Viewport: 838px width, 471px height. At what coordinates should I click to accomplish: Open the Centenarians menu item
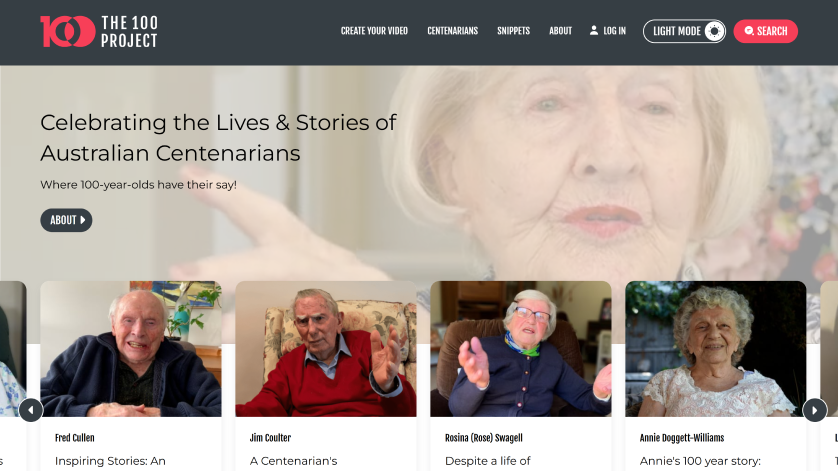click(x=453, y=31)
